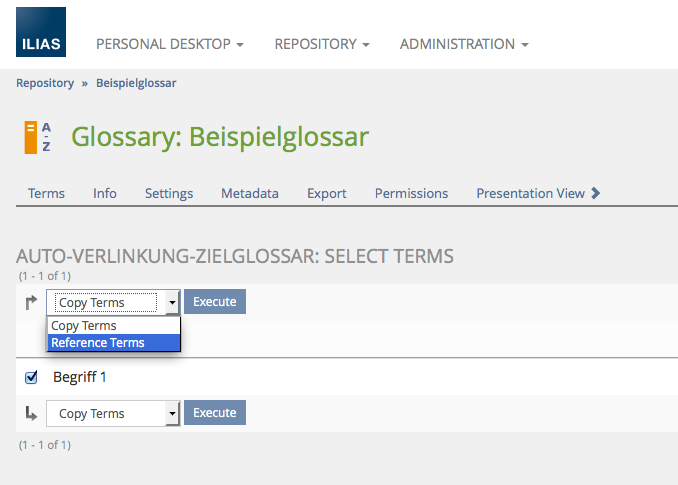Image resolution: width=678 pixels, height=485 pixels.
Task: Follow the Repository breadcrumb link
Action: pos(45,83)
